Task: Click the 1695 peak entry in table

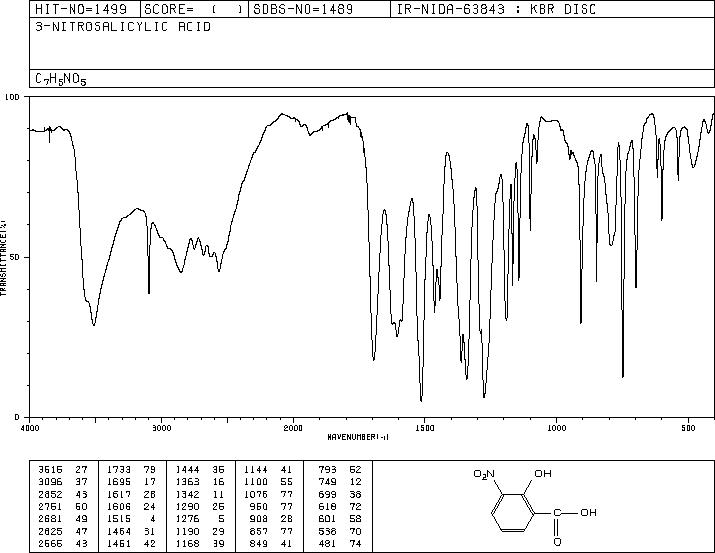Action: tap(131, 482)
